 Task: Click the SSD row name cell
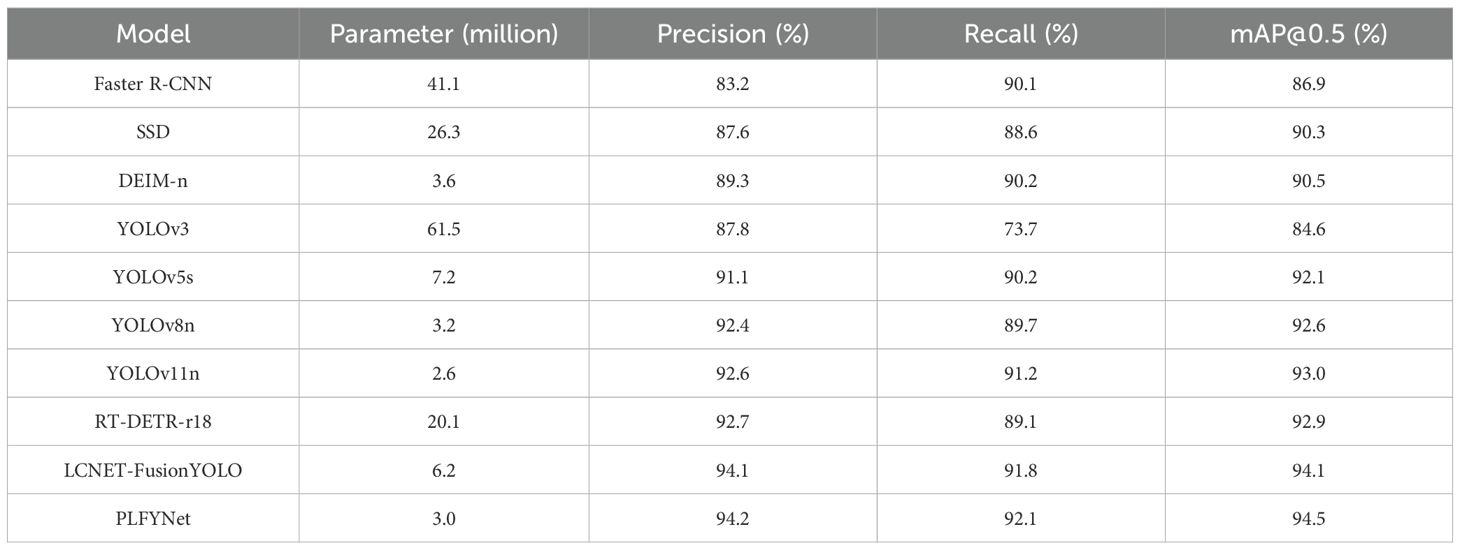coord(153,132)
